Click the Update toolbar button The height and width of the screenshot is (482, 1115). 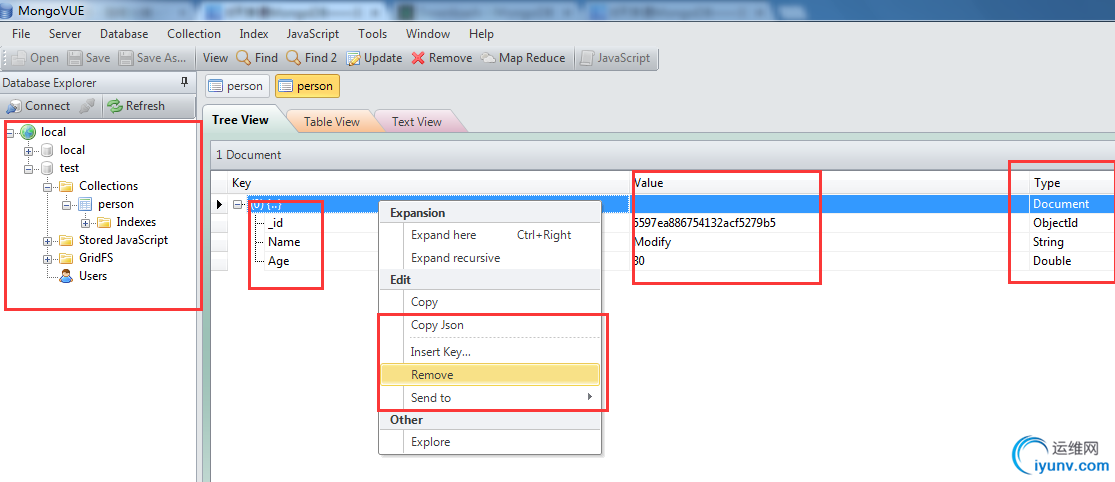click(x=375, y=58)
